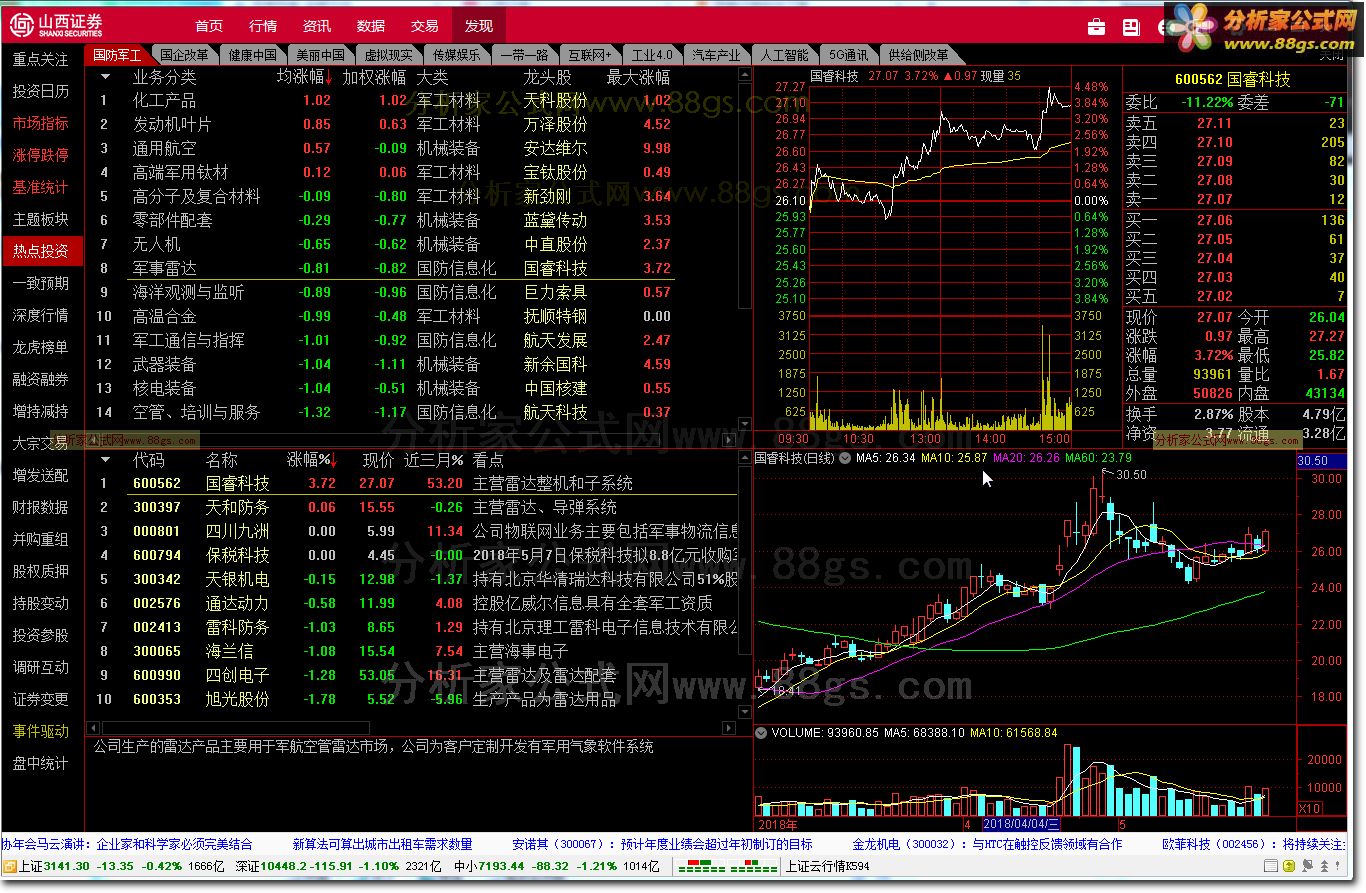Switch to 人工智能 tab

coord(784,55)
